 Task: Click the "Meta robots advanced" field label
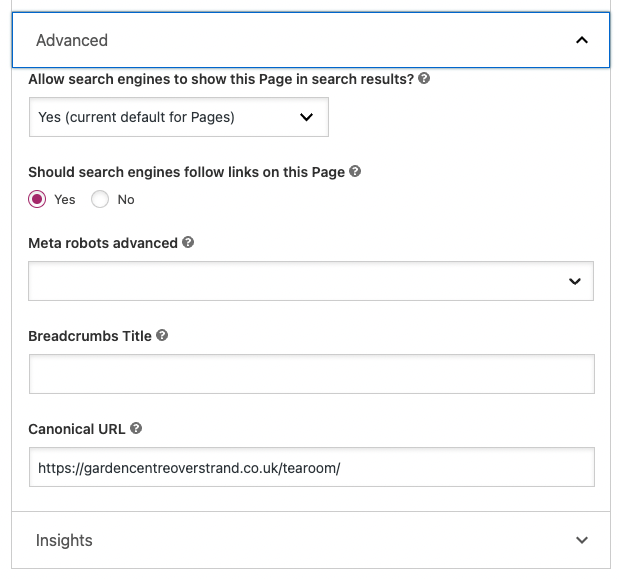103,243
